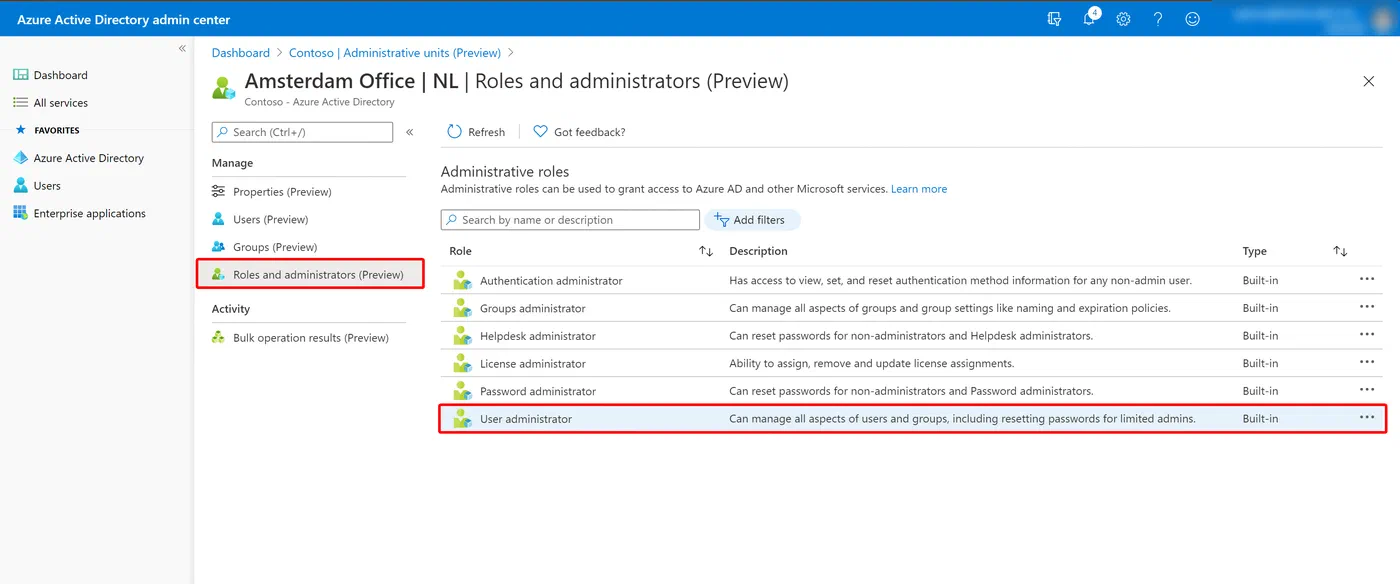The height and width of the screenshot is (584, 1400).
Task: Collapse the left navigation with double chevron
Action: pos(182,48)
